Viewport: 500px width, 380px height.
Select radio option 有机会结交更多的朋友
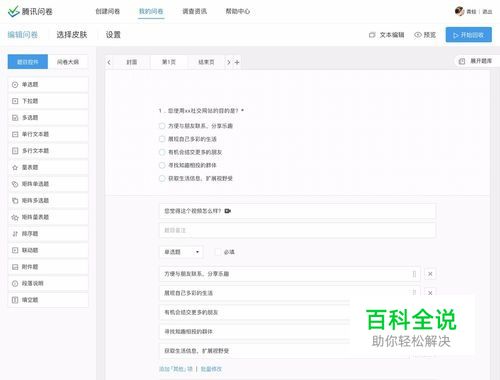162,152
